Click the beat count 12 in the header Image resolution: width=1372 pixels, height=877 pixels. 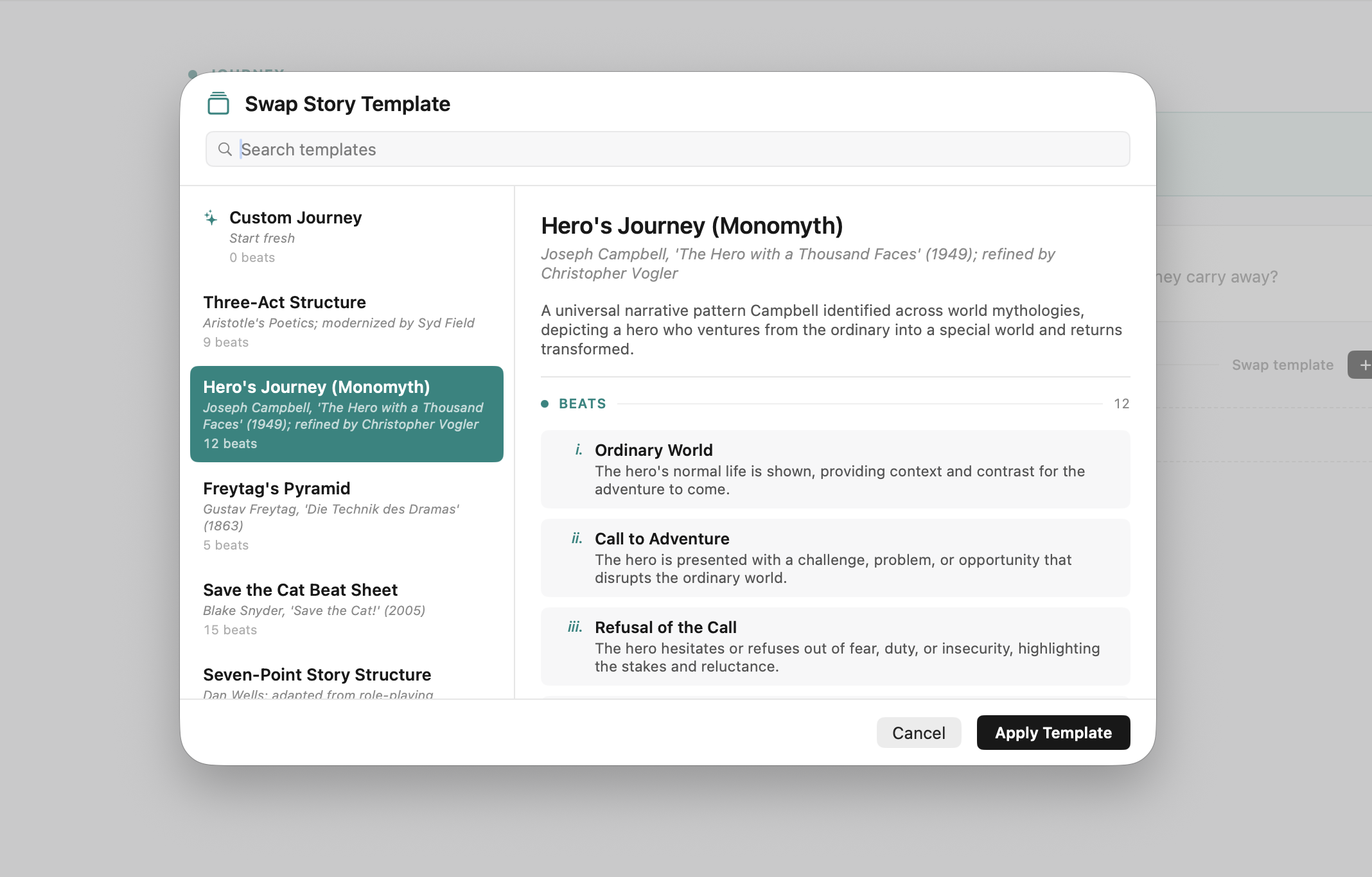coord(1121,404)
